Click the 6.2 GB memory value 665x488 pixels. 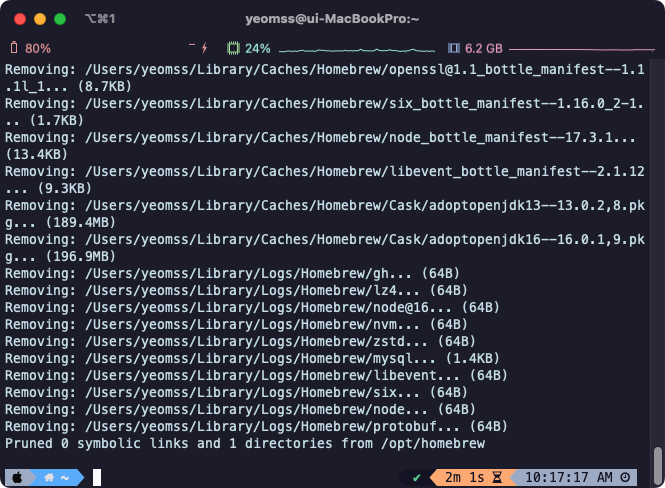484,48
